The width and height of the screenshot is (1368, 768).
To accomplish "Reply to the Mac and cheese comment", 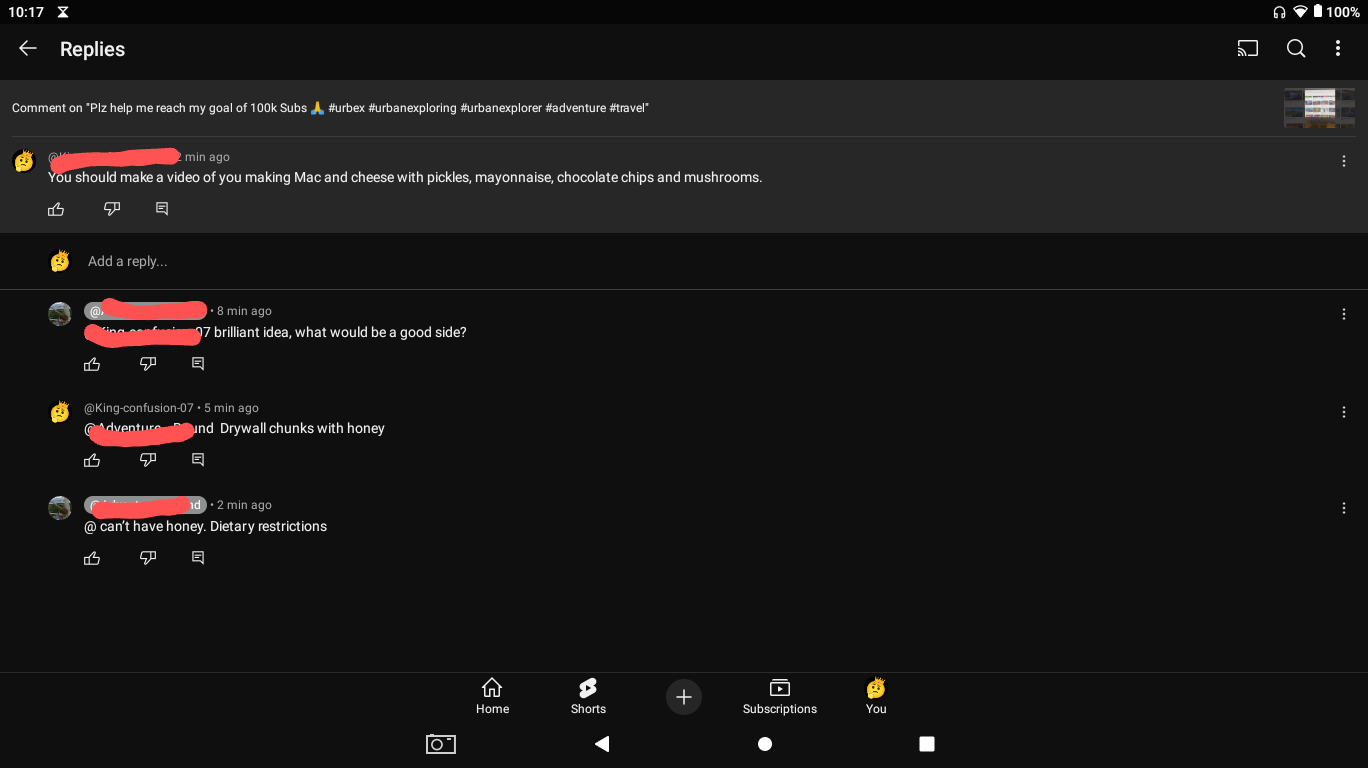I will (x=162, y=209).
